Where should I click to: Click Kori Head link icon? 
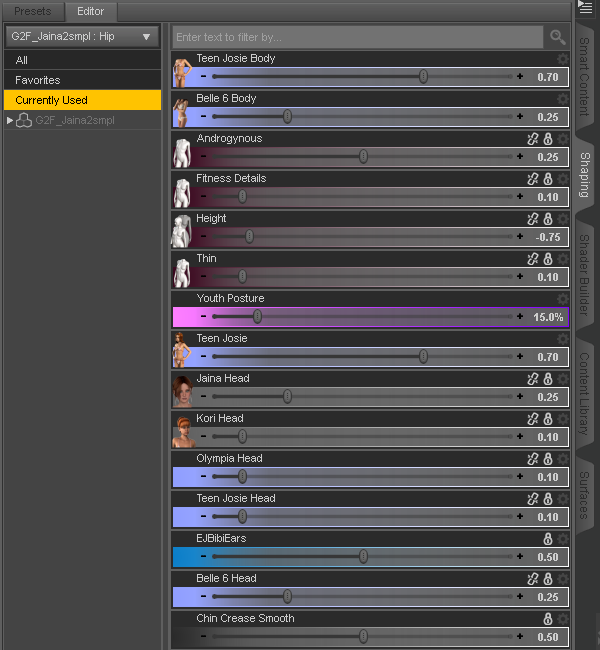pyautogui.click(x=533, y=419)
